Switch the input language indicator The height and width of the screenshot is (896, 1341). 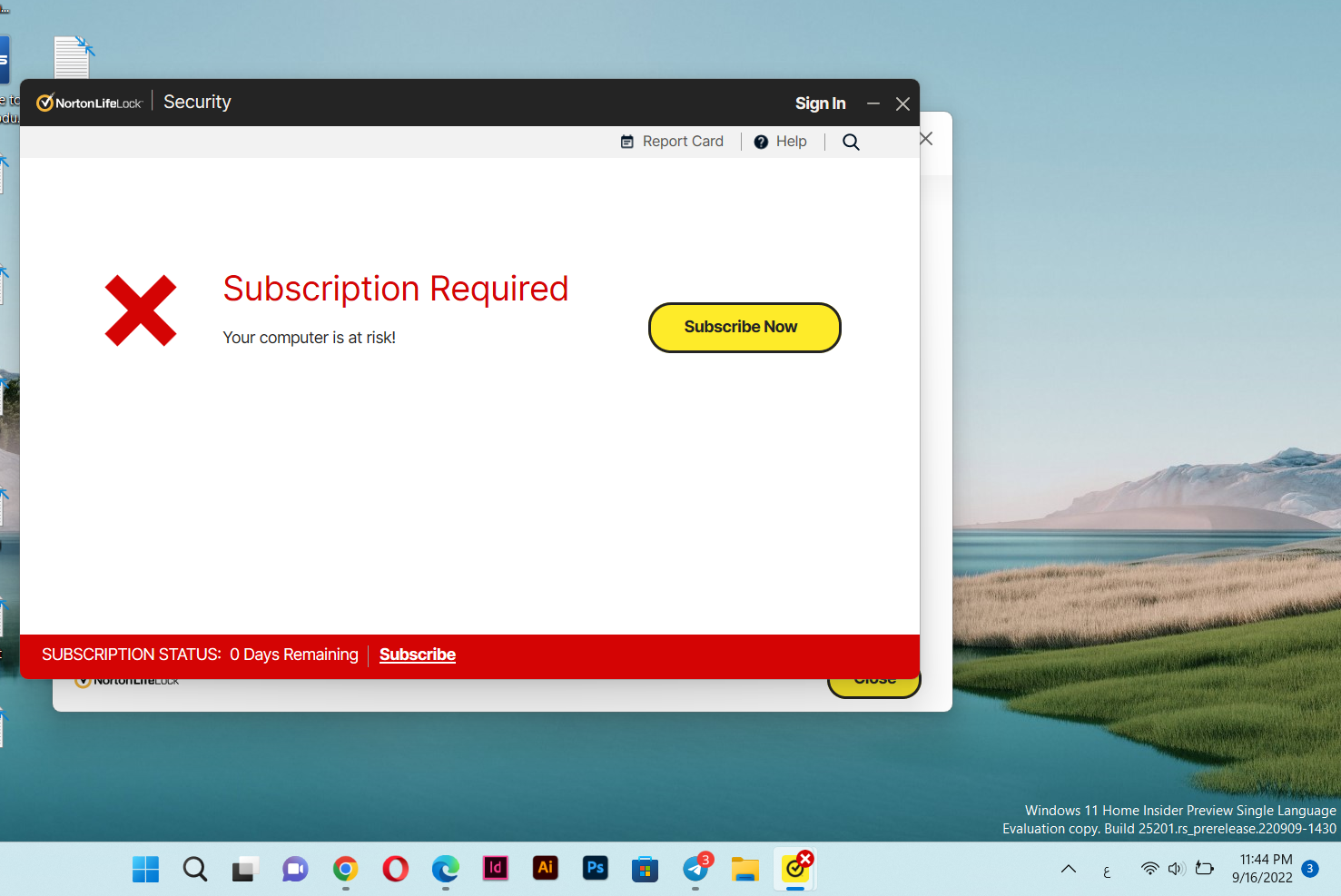tap(1107, 871)
